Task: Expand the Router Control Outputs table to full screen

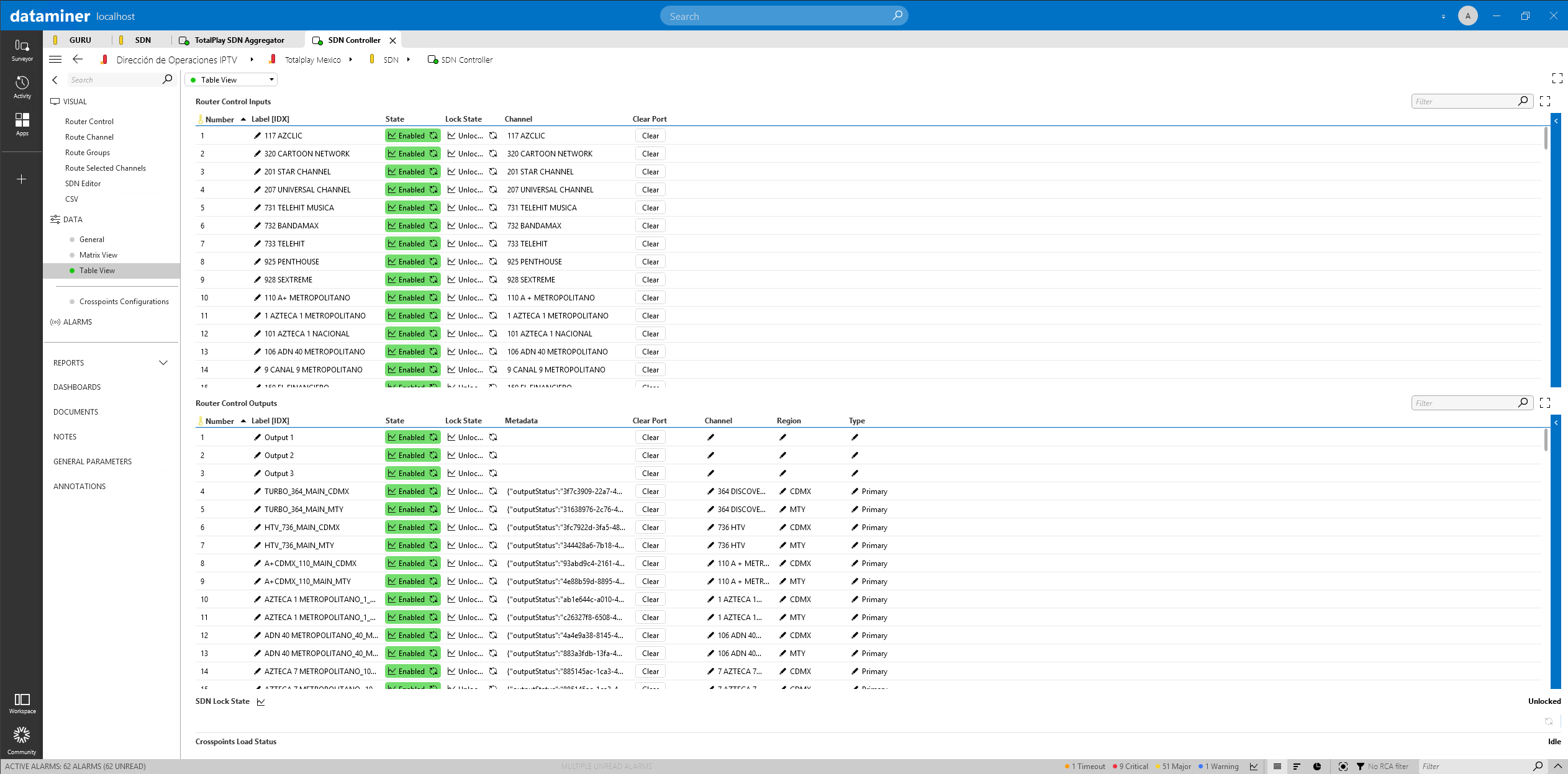Action: pyautogui.click(x=1545, y=403)
